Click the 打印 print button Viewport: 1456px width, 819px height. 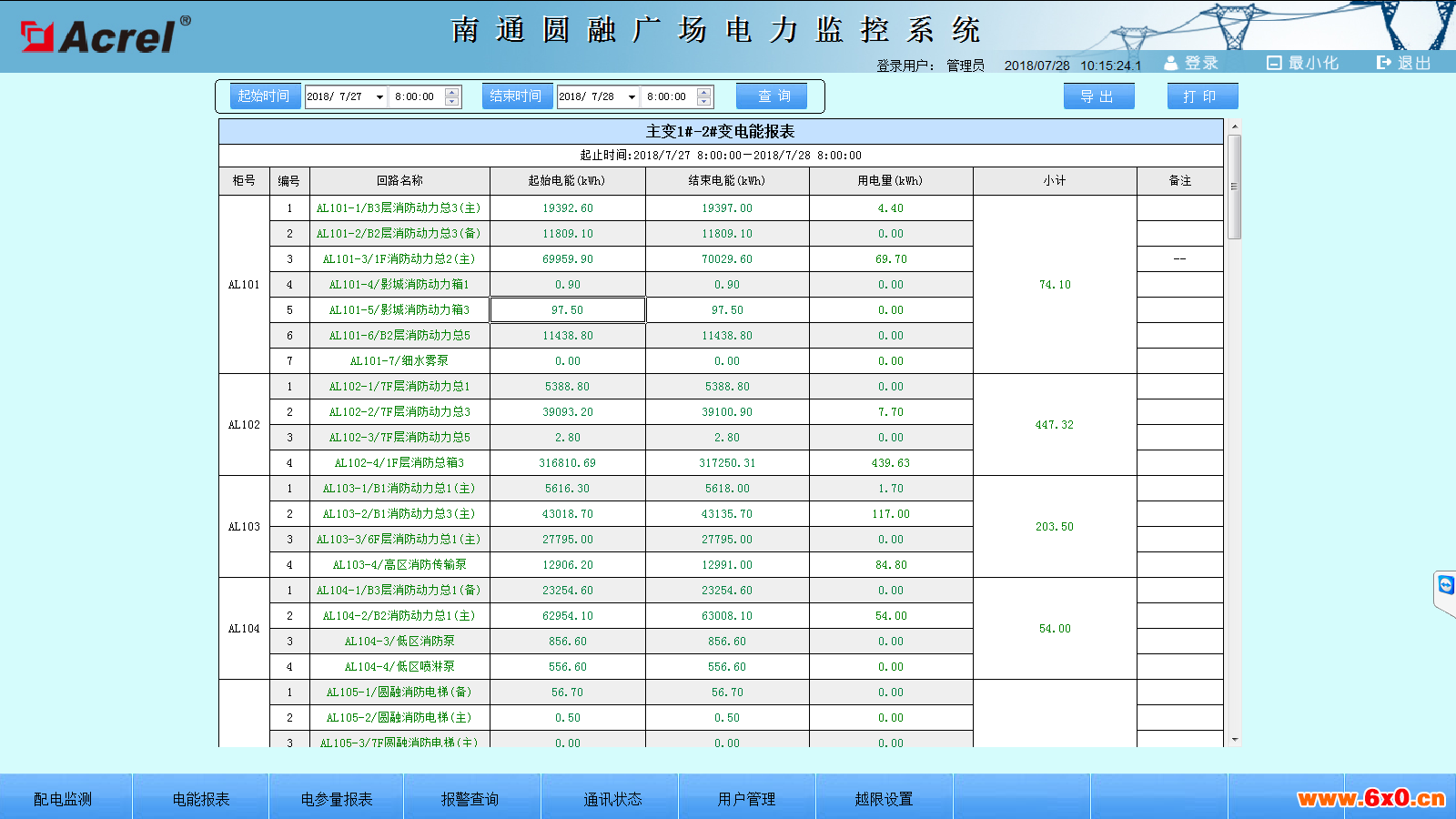coord(1202,96)
